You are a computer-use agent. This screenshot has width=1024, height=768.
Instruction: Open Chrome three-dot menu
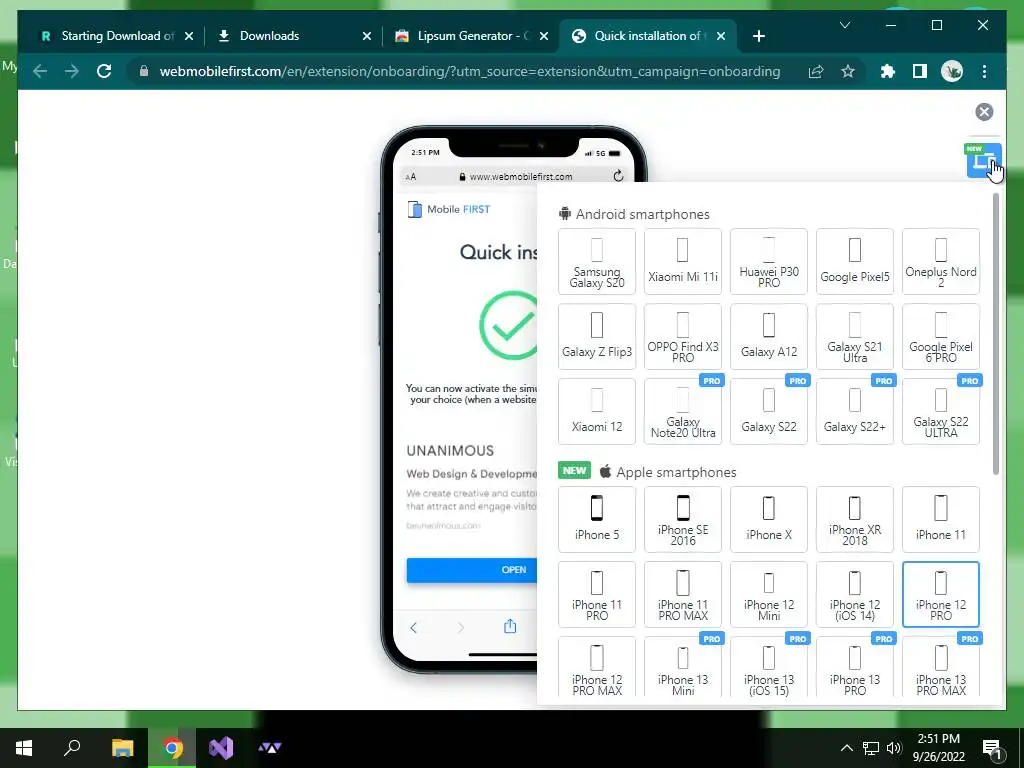pos(984,71)
